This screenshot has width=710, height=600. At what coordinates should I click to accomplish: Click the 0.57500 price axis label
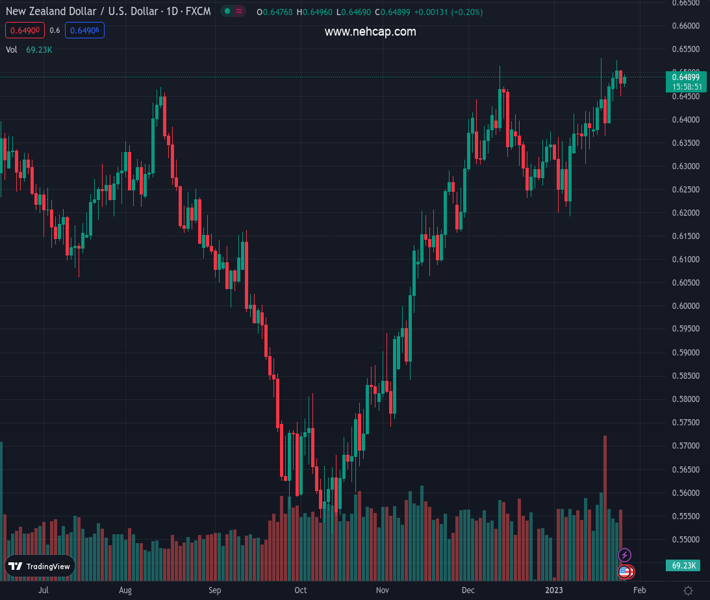point(686,422)
